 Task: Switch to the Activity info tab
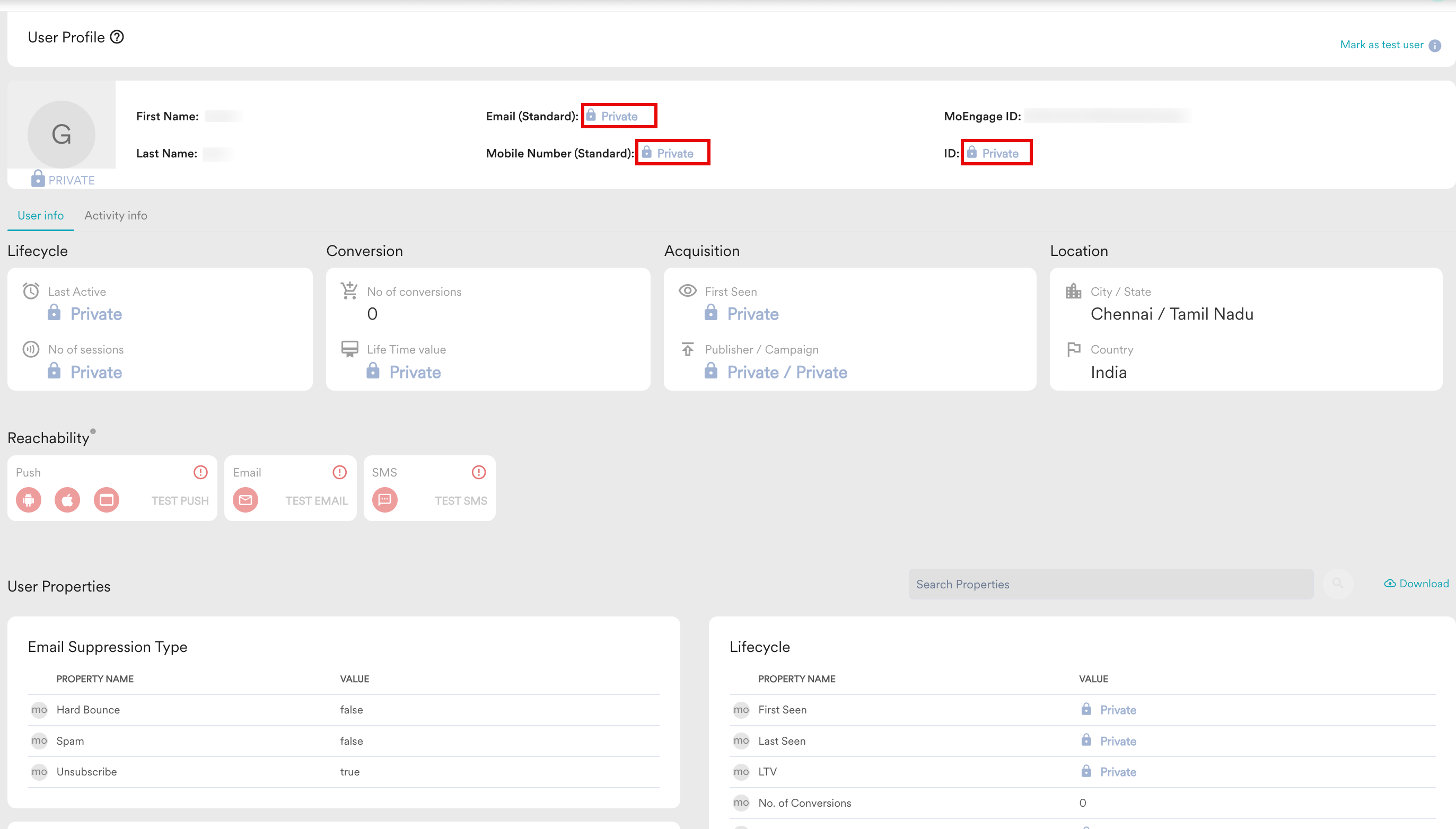(116, 215)
